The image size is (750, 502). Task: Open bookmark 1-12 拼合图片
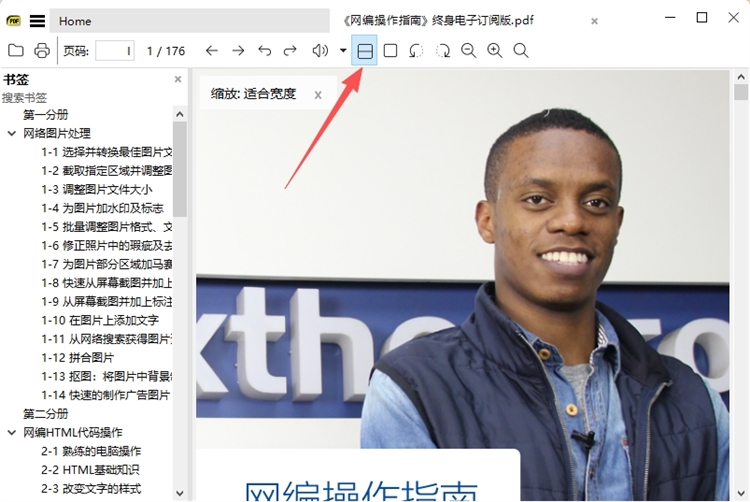(77, 358)
